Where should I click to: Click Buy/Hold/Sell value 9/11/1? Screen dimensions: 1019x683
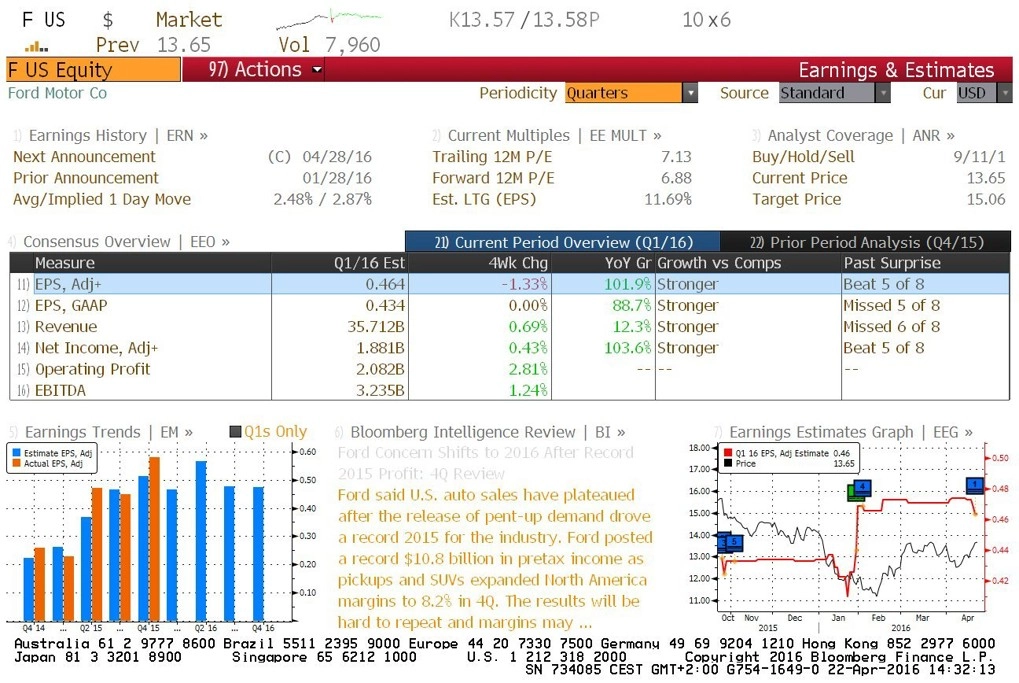(979, 157)
